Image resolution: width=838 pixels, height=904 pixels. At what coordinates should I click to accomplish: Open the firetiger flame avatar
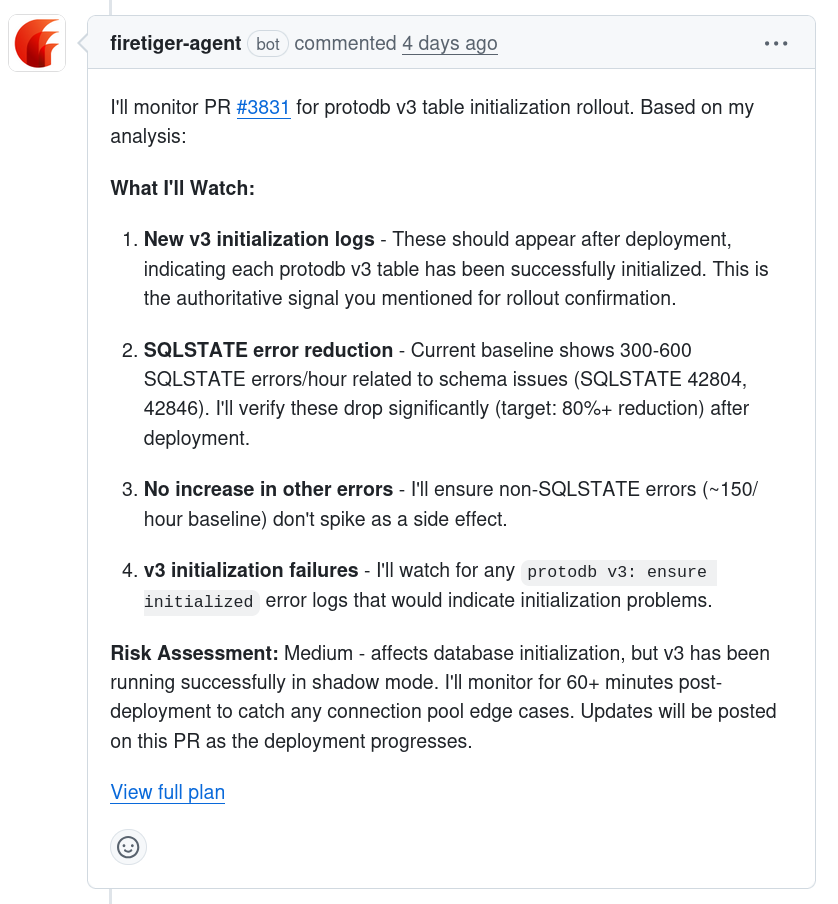37,44
